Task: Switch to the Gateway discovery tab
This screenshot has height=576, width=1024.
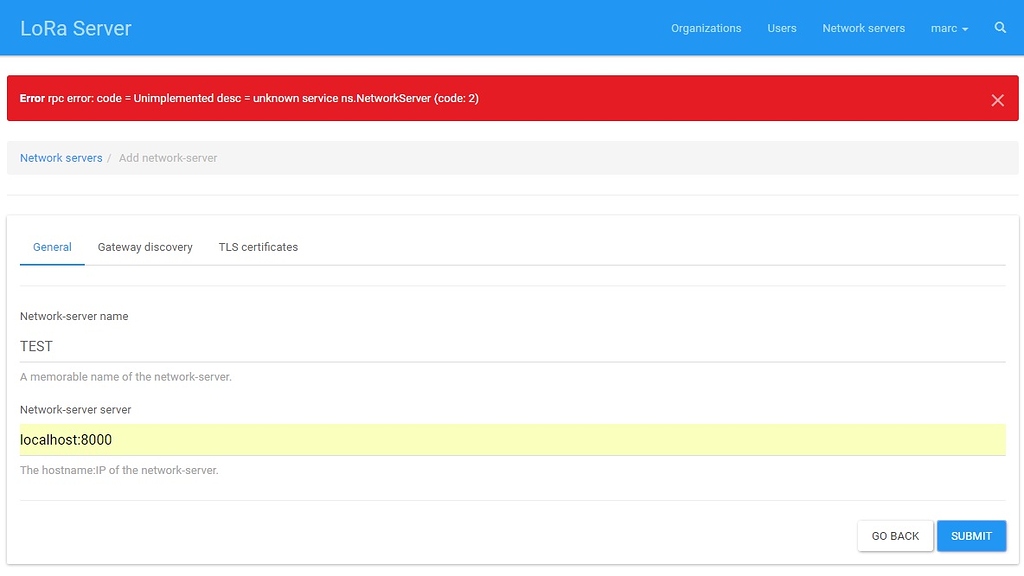Action: 145,247
